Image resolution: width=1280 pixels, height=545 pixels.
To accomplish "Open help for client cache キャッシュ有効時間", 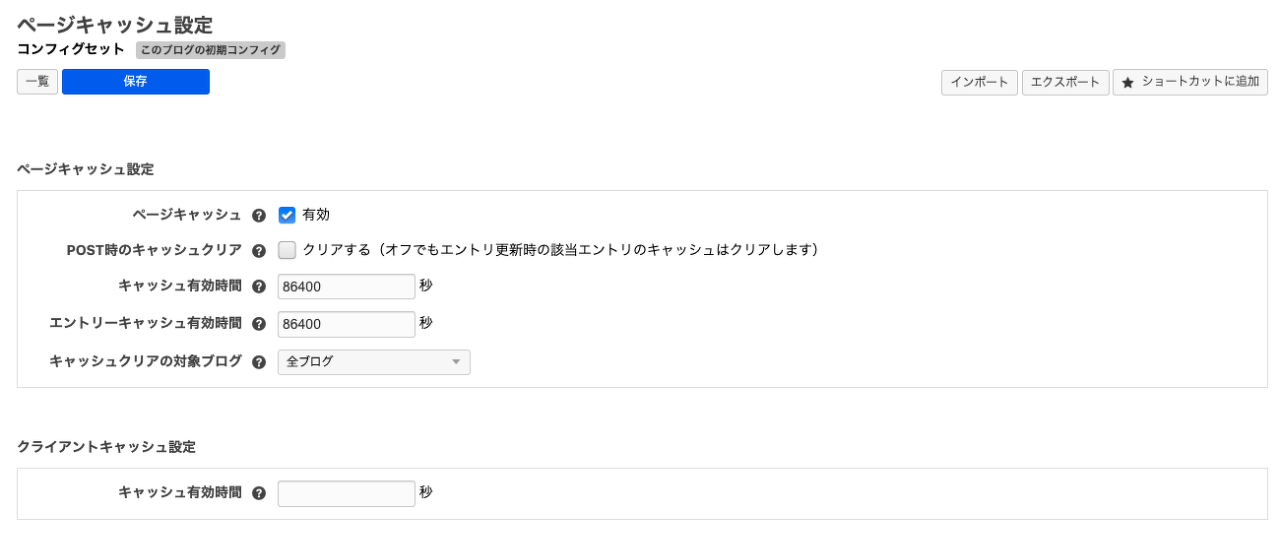I will (x=259, y=493).
